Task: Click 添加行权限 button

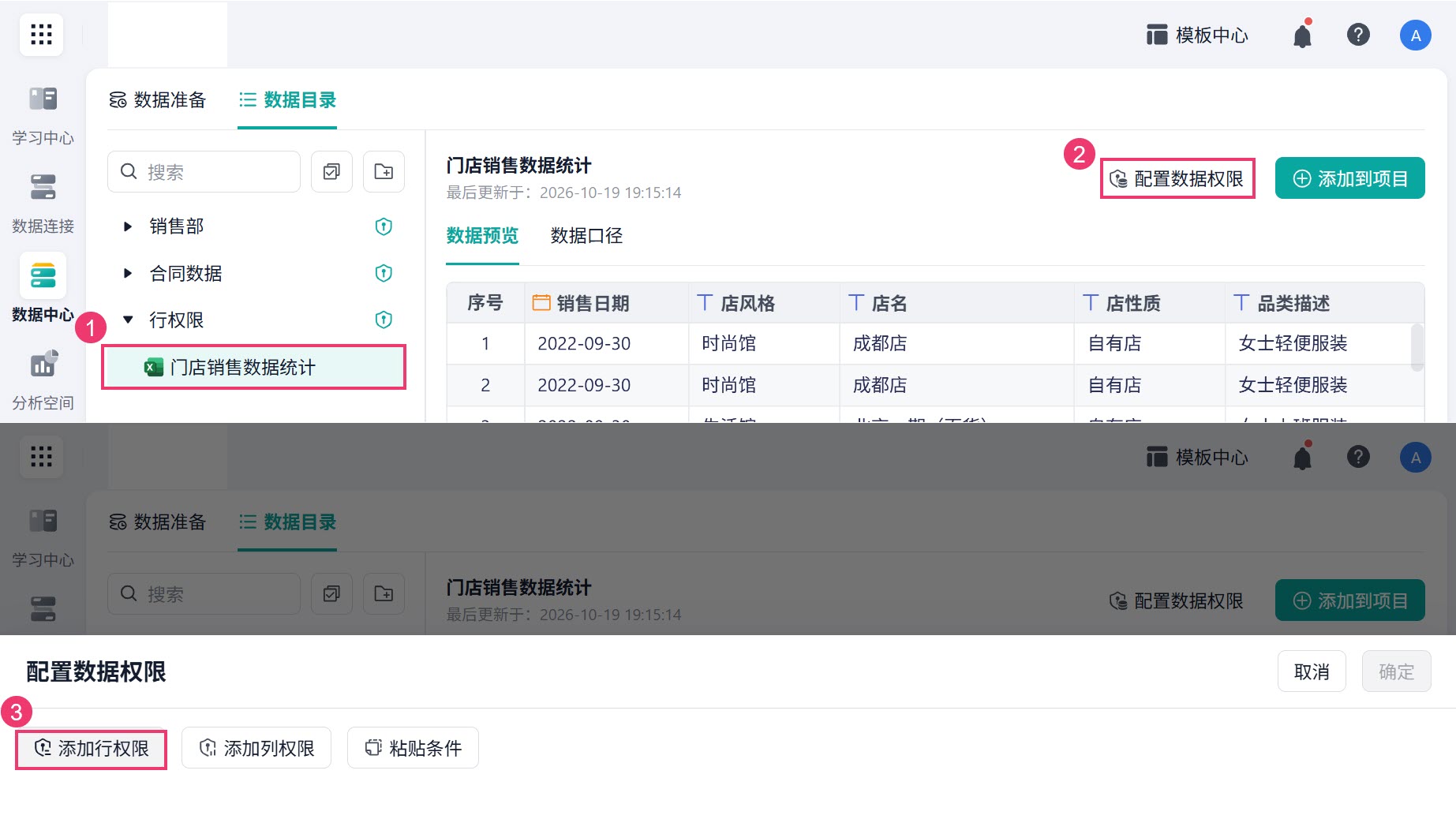Action: pos(92,748)
